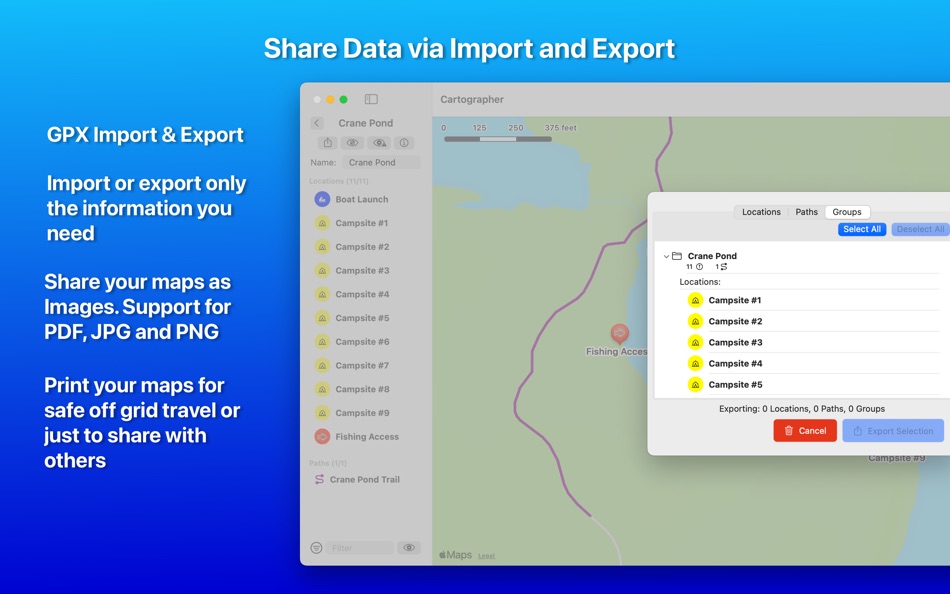Image resolution: width=950 pixels, height=594 pixels.
Task: Click the Campsite #1 tent icon in the dialog
Action: click(x=694, y=300)
